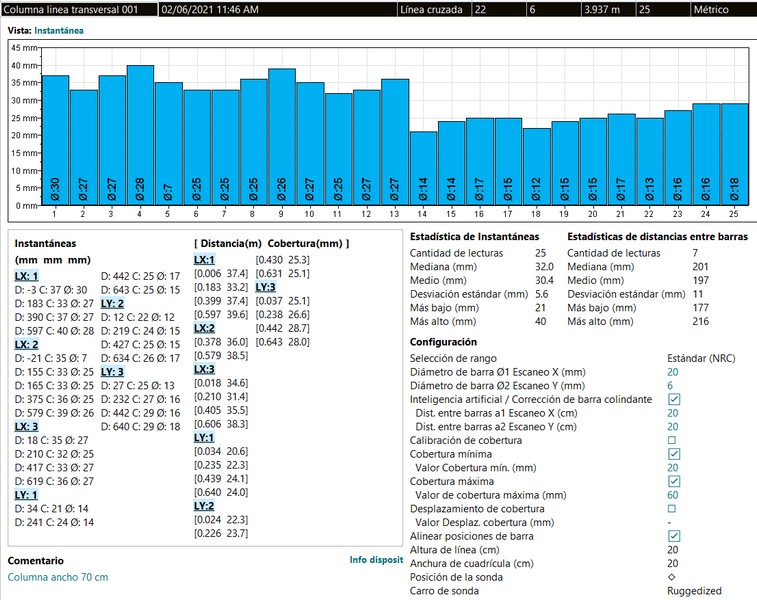Click the Posición de la sonda diamond icon
Screen dimensions: 757x600
click(x=672, y=577)
